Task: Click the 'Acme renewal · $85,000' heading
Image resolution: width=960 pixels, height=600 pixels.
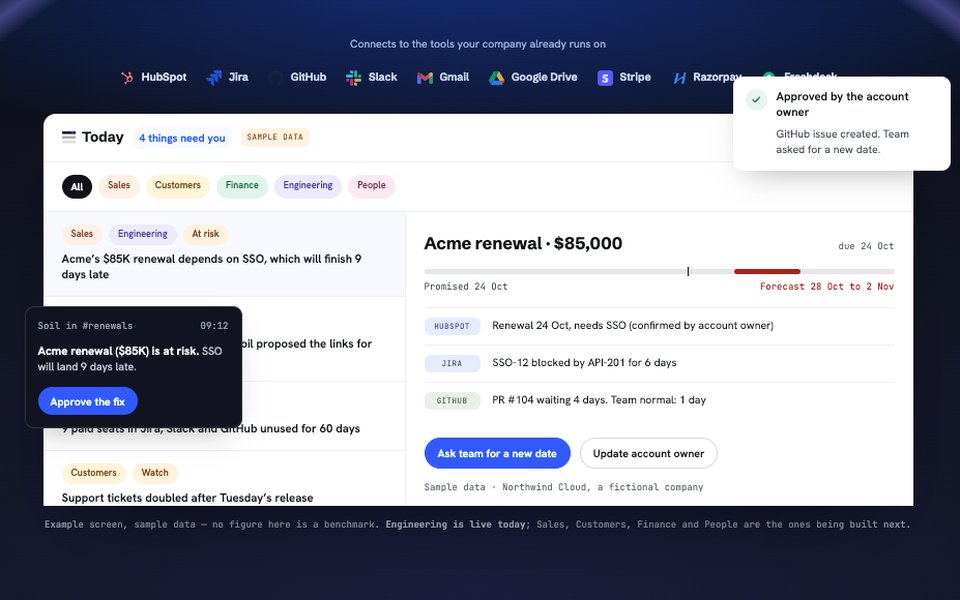Action: 523,244
